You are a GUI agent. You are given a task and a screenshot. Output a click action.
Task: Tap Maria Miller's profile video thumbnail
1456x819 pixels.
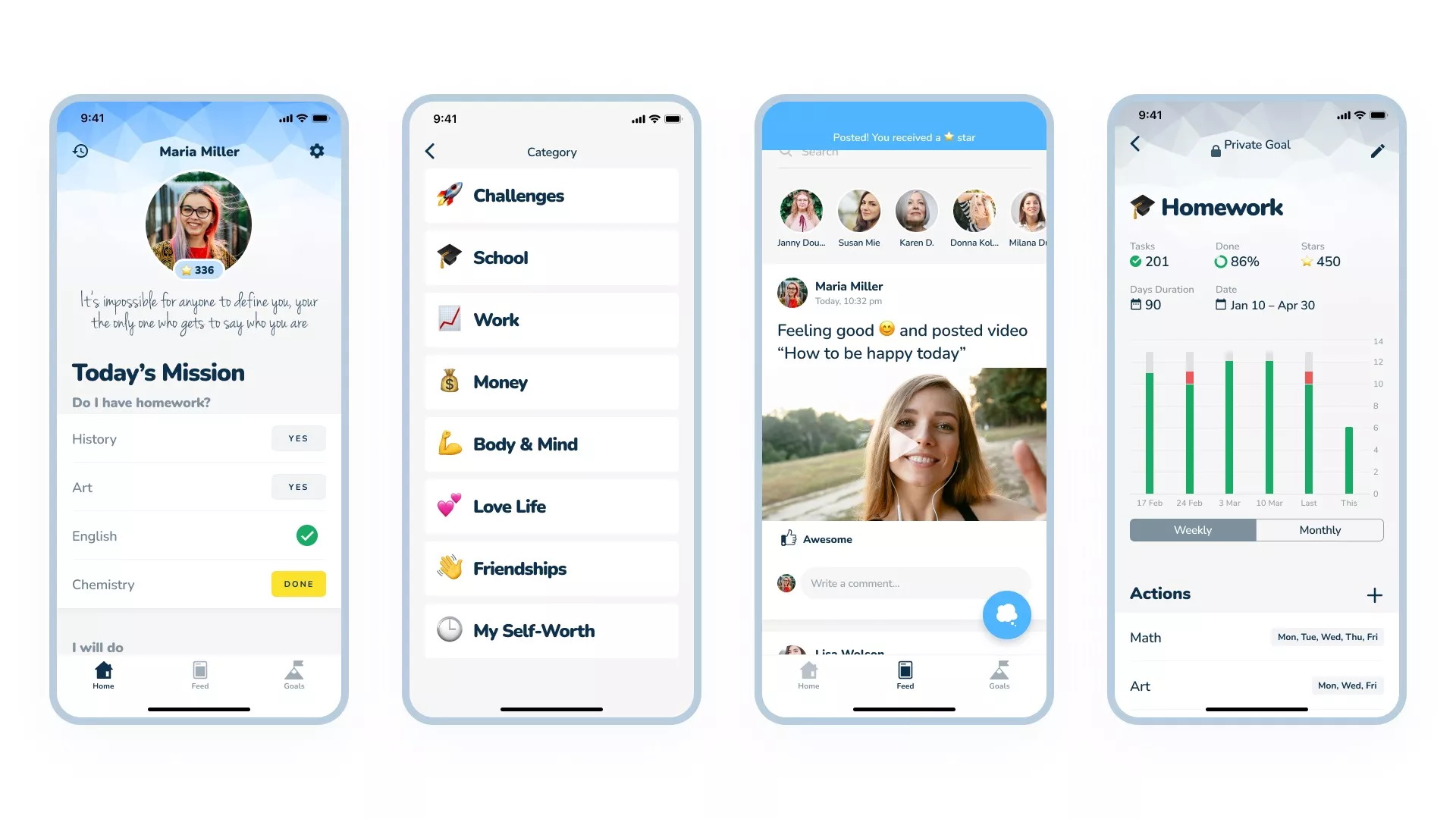904,444
